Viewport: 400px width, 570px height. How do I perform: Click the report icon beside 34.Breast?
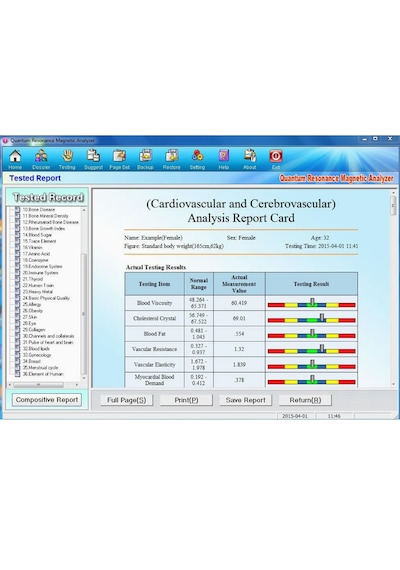coord(17,361)
